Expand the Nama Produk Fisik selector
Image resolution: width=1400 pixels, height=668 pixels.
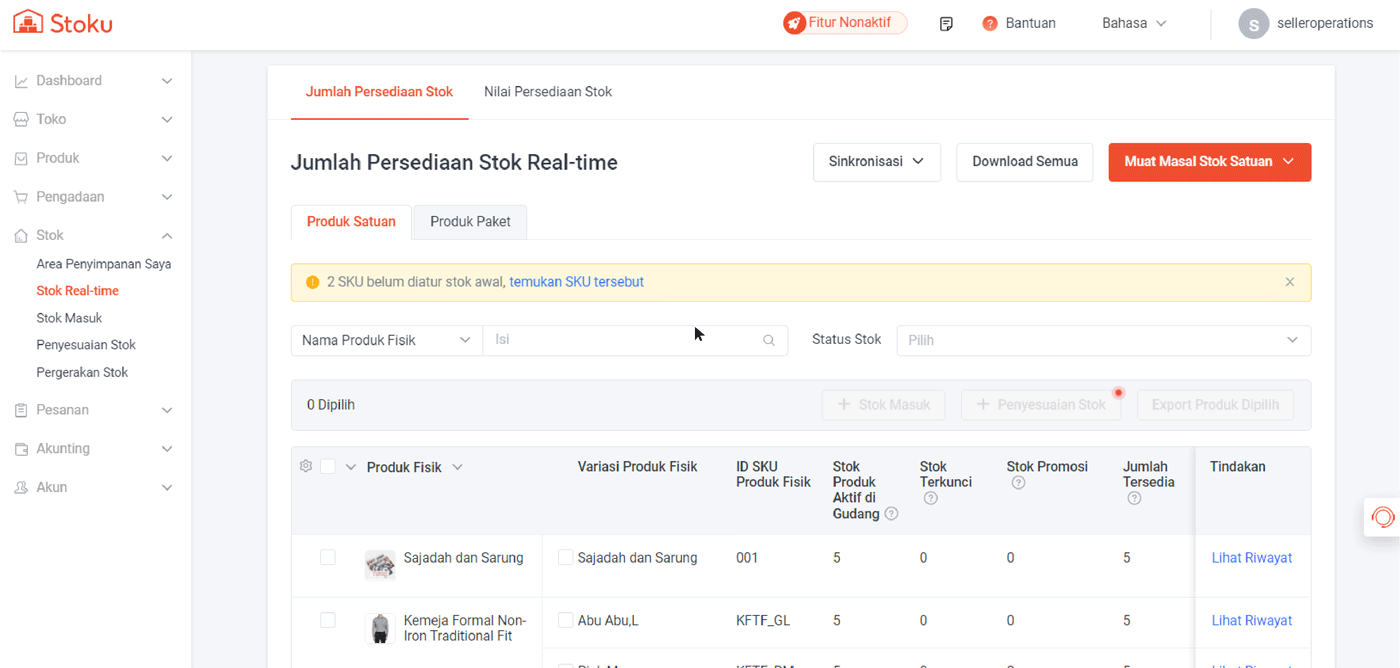(386, 340)
